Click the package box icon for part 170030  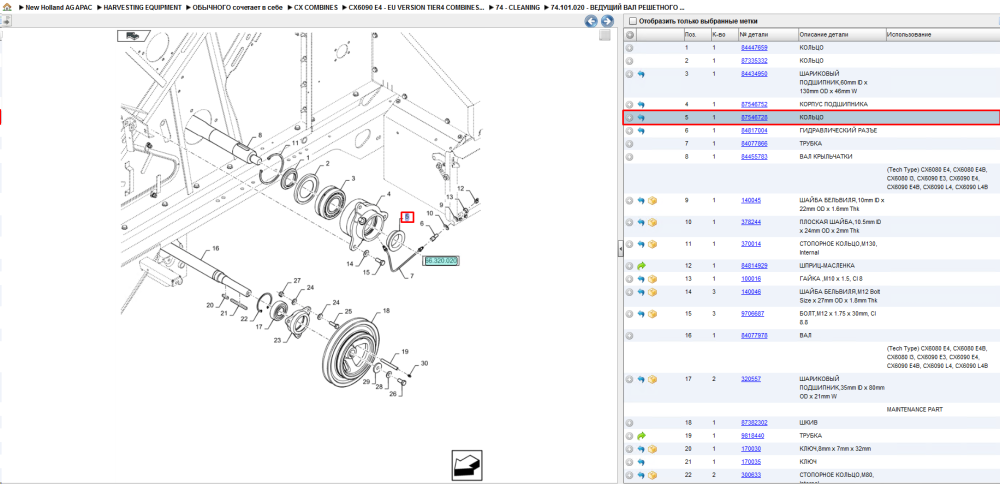pos(652,449)
